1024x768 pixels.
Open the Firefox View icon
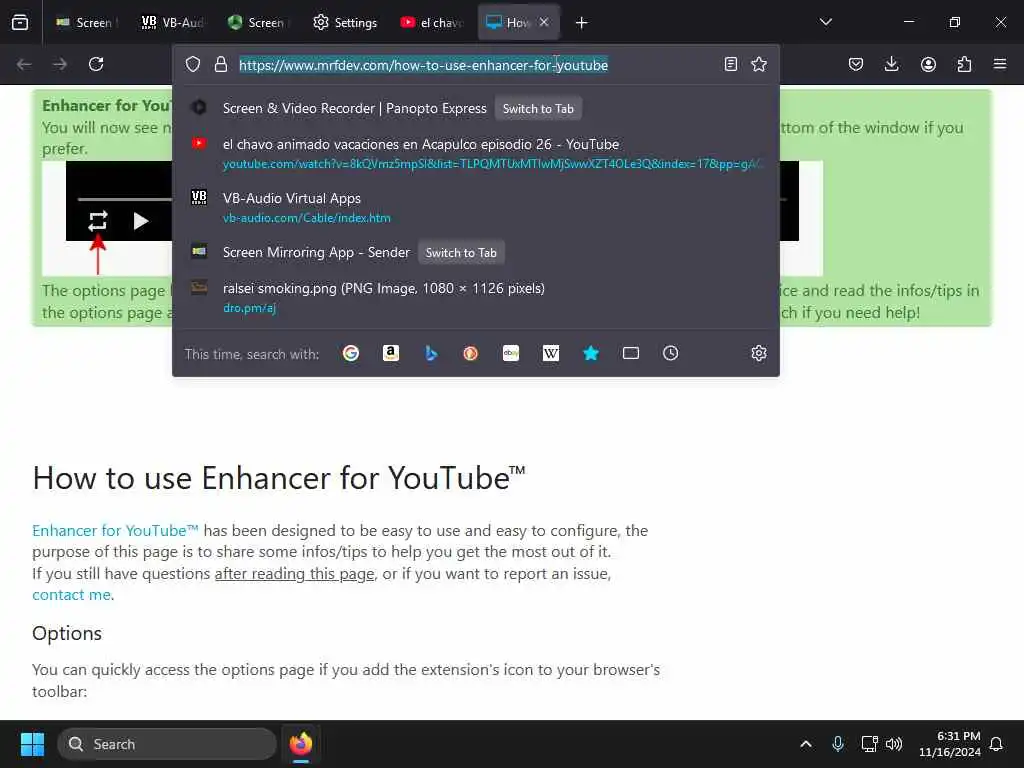[20, 22]
